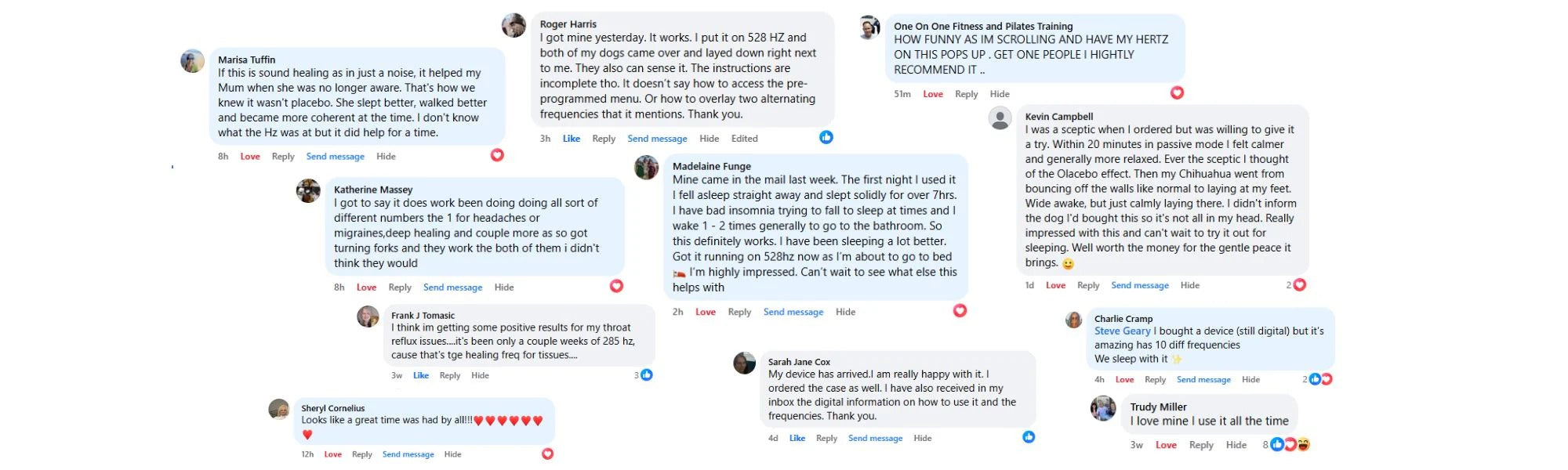The width and height of the screenshot is (1568, 470).
Task: Send message to Kevin Campbell
Action: tap(1139, 285)
